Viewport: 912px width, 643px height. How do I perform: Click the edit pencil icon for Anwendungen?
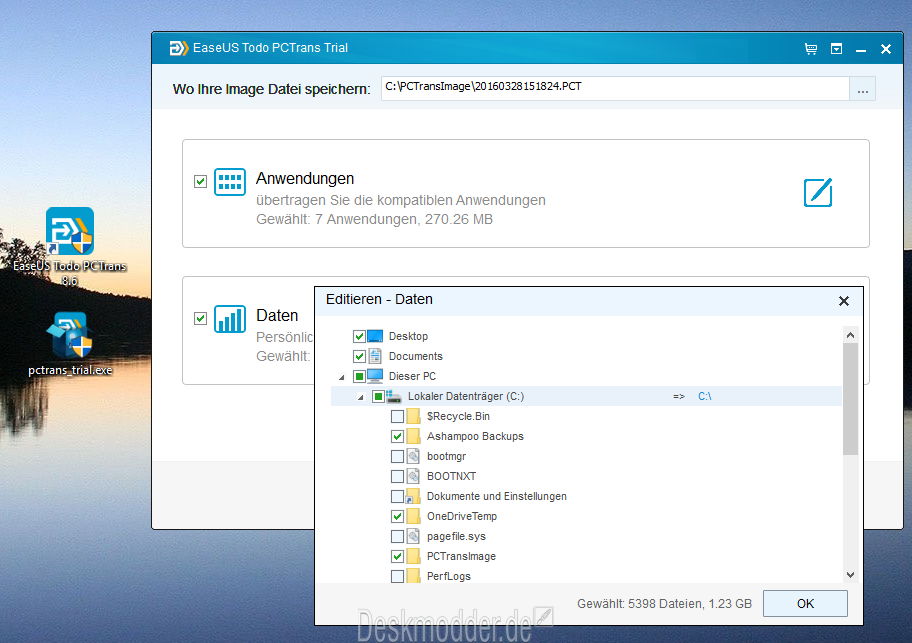click(818, 192)
